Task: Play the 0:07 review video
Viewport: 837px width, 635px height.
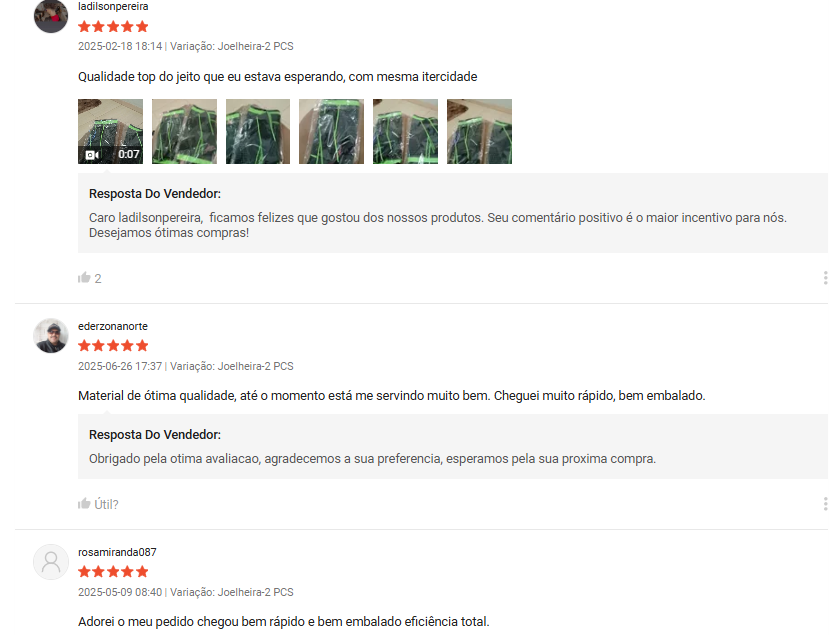Action: pyautogui.click(x=110, y=131)
